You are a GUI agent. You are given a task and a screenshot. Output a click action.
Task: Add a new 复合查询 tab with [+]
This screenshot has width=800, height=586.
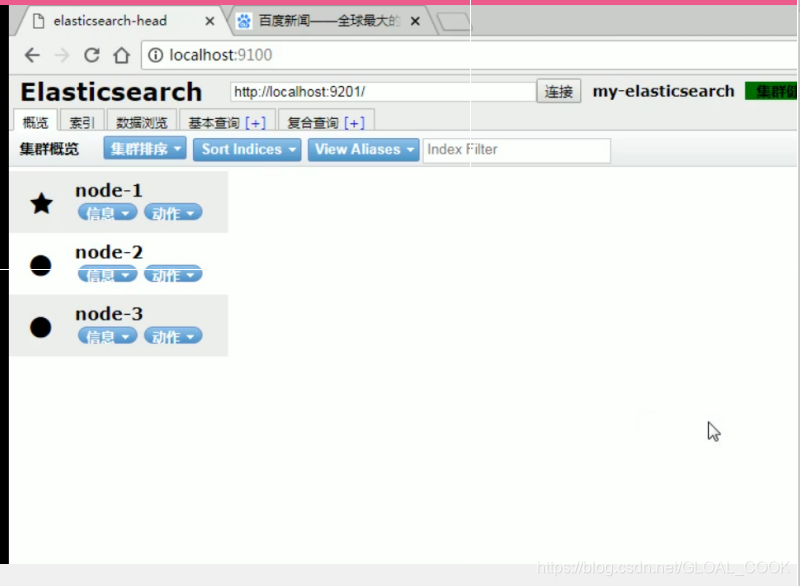click(x=355, y=123)
